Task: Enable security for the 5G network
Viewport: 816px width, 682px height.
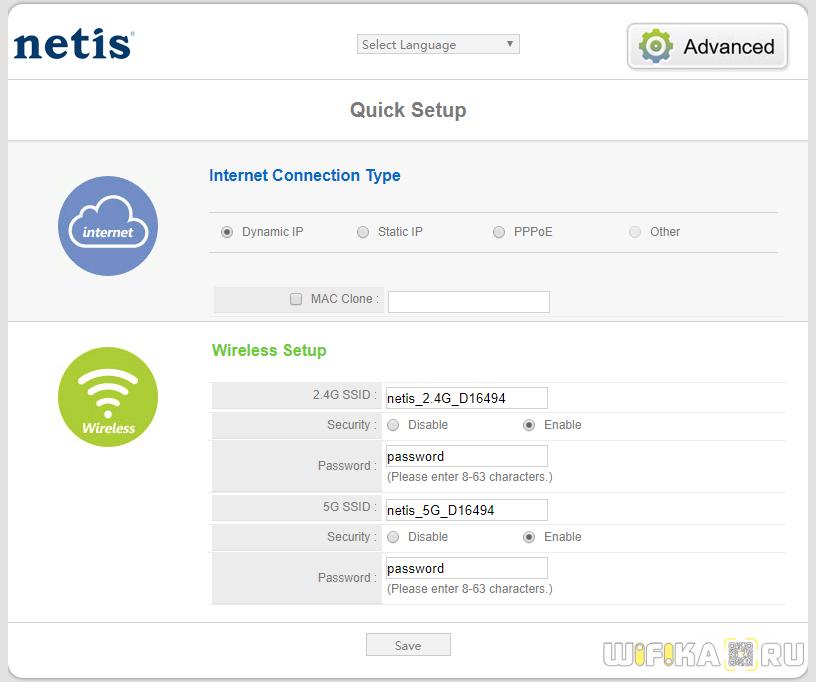Action: [x=529, y=537]
